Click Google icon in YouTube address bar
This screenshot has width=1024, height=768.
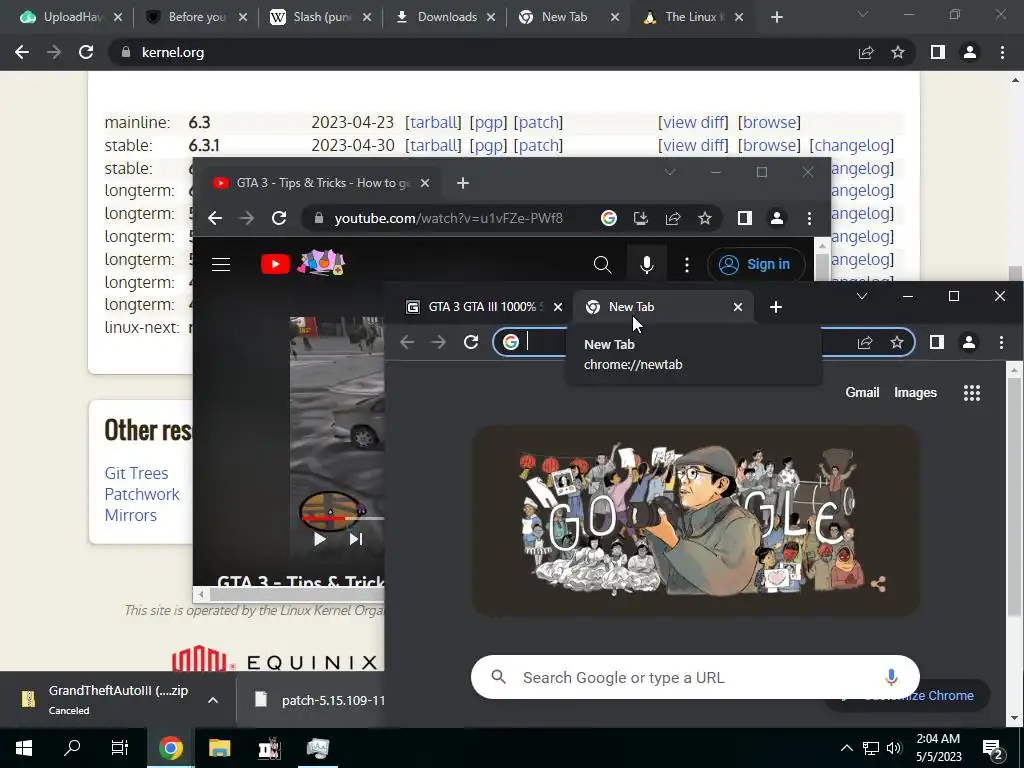[x=609, y=218]
